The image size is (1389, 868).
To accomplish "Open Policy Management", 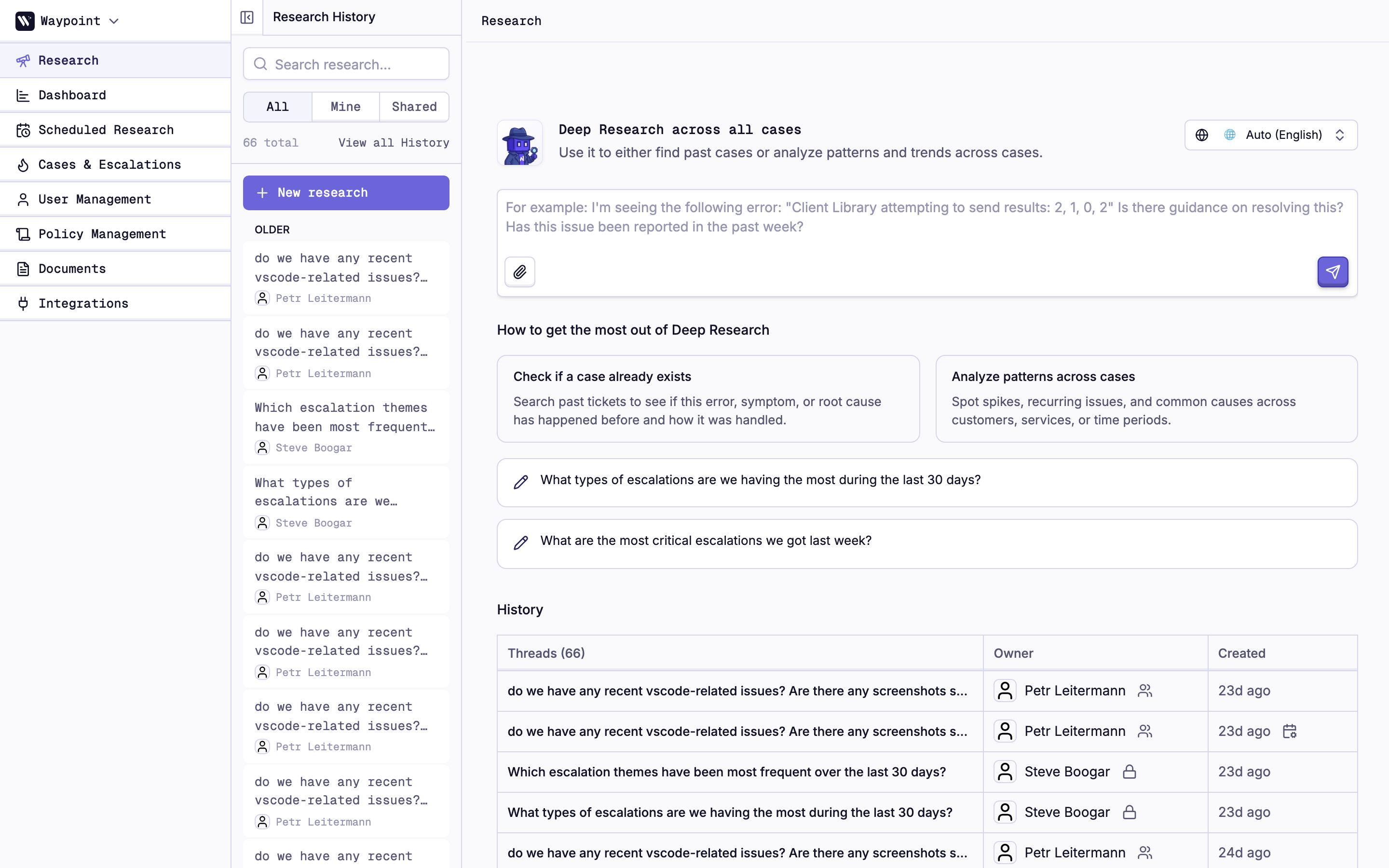I will (x=115, y=234).
